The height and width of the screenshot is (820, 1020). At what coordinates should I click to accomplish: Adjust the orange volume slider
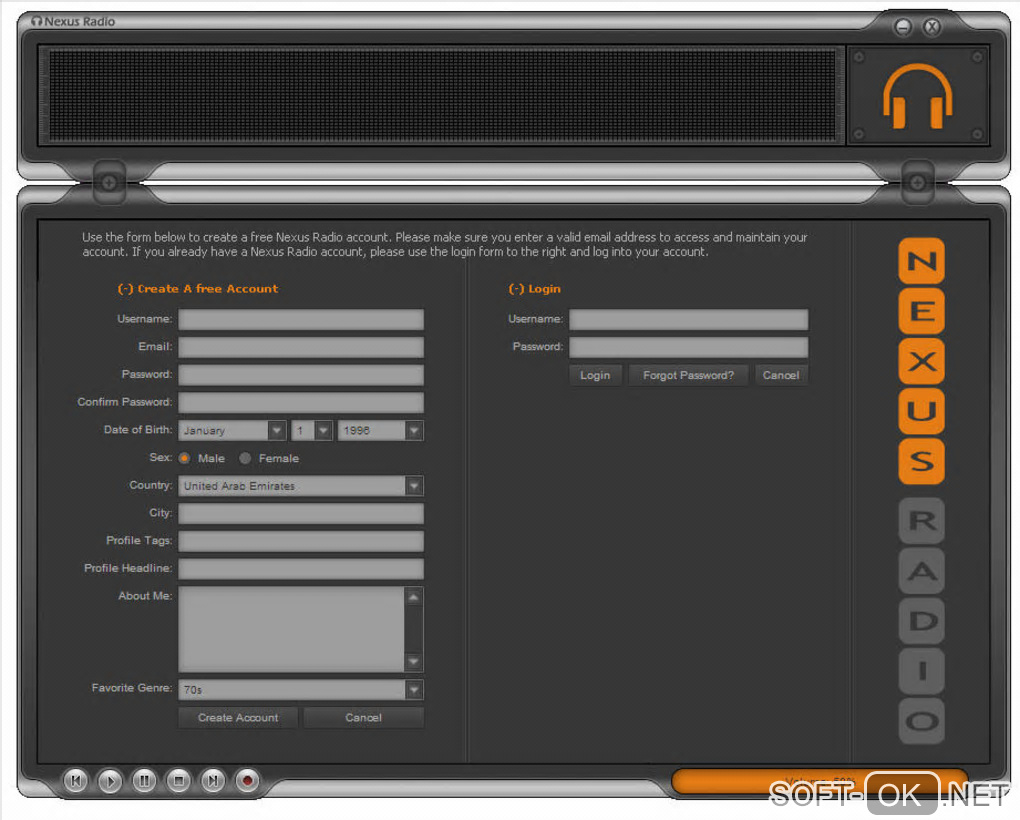tap(820, 781)
